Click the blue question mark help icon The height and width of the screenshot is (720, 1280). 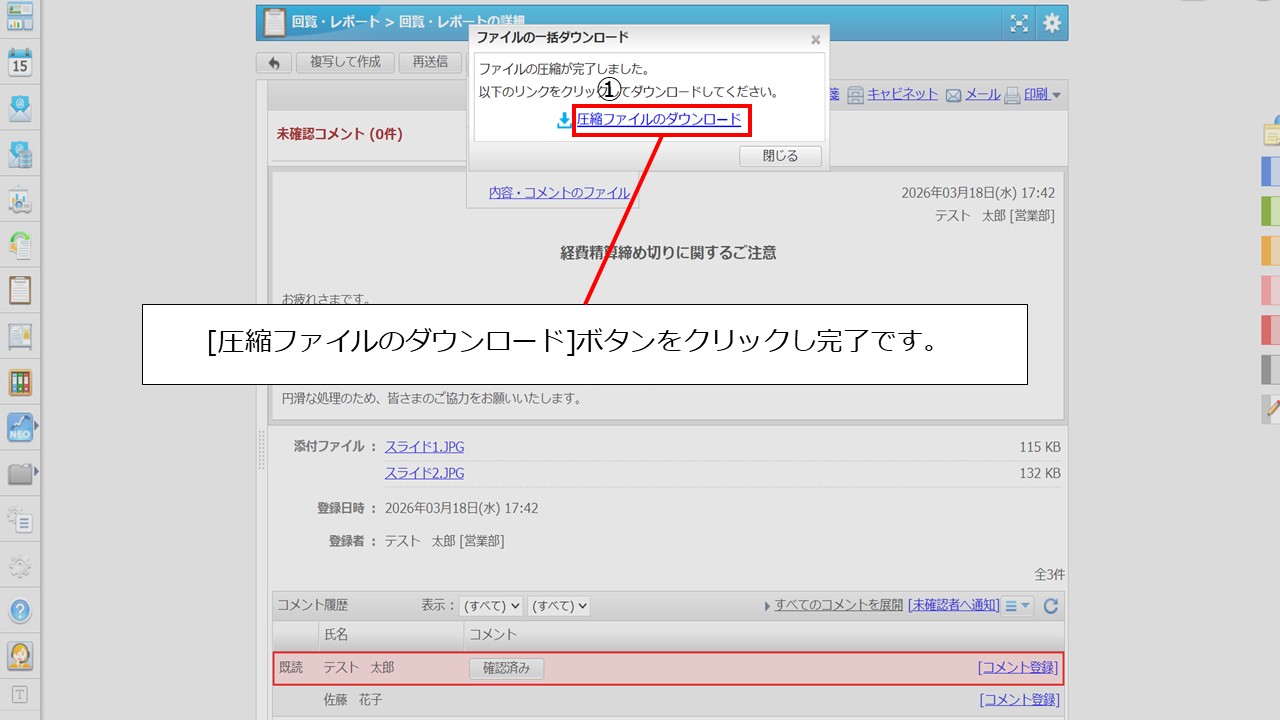pyautogui.click(x=20, y=611)
